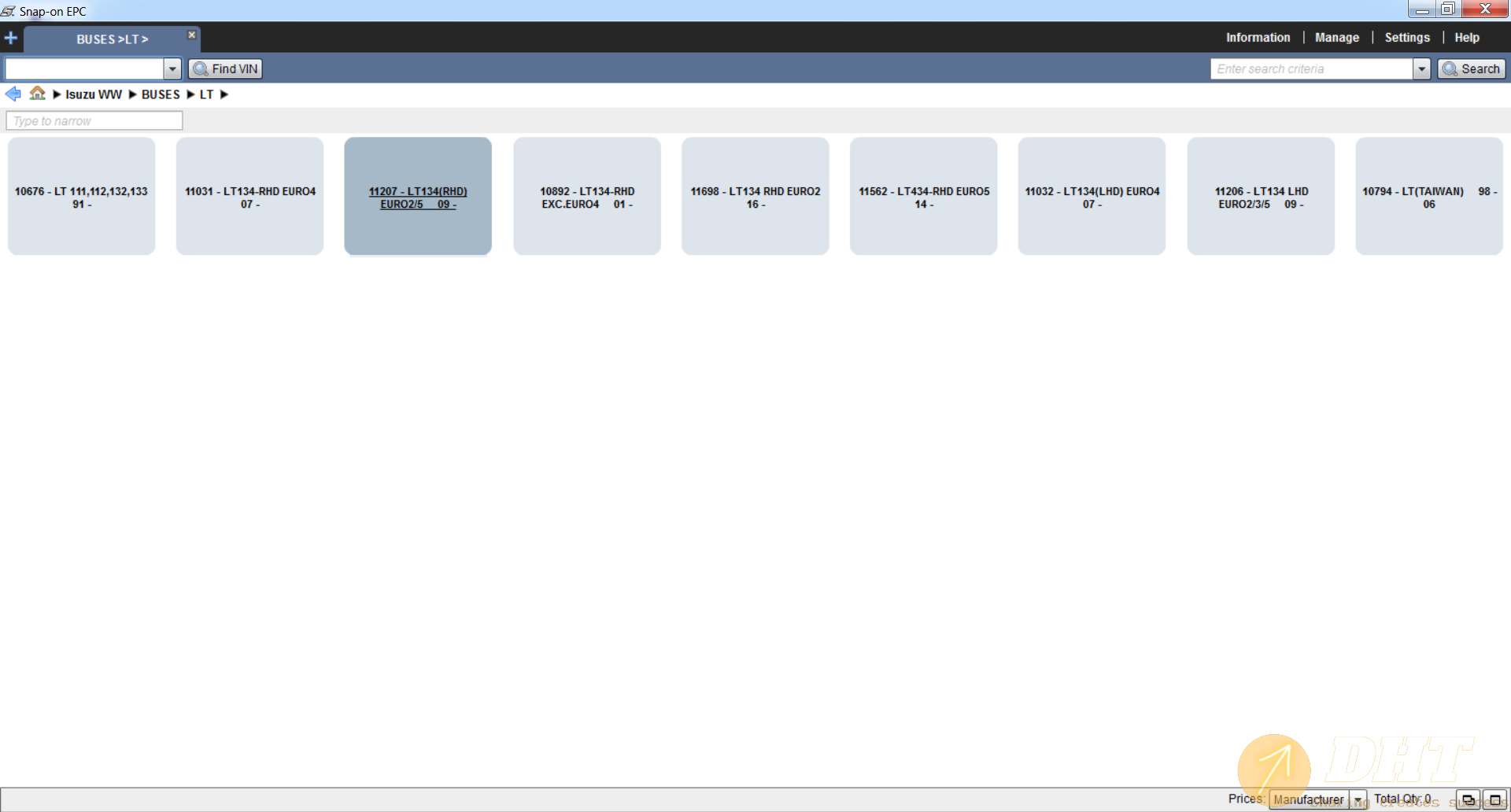The width and height of the screenshot is (1511, 812).
Task: Open the LT breadcrumb
Action: click(x=206, y=94)
